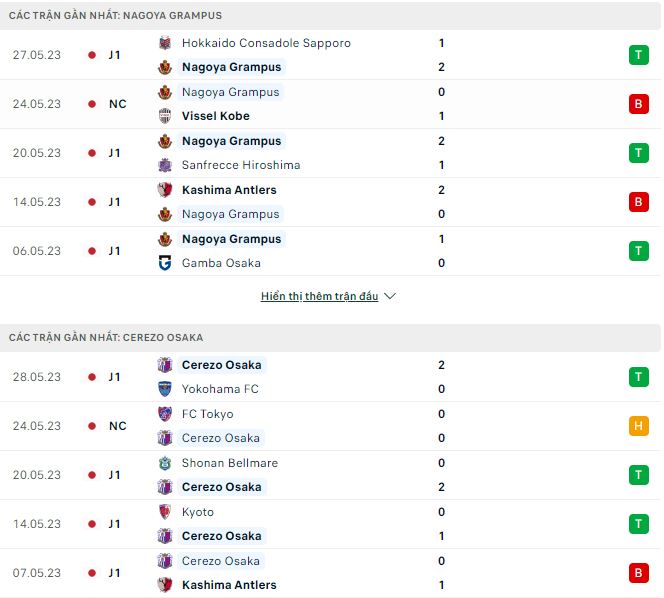Click the FC Tokyo team crest

pyautogui.click(x=165, y=414)
